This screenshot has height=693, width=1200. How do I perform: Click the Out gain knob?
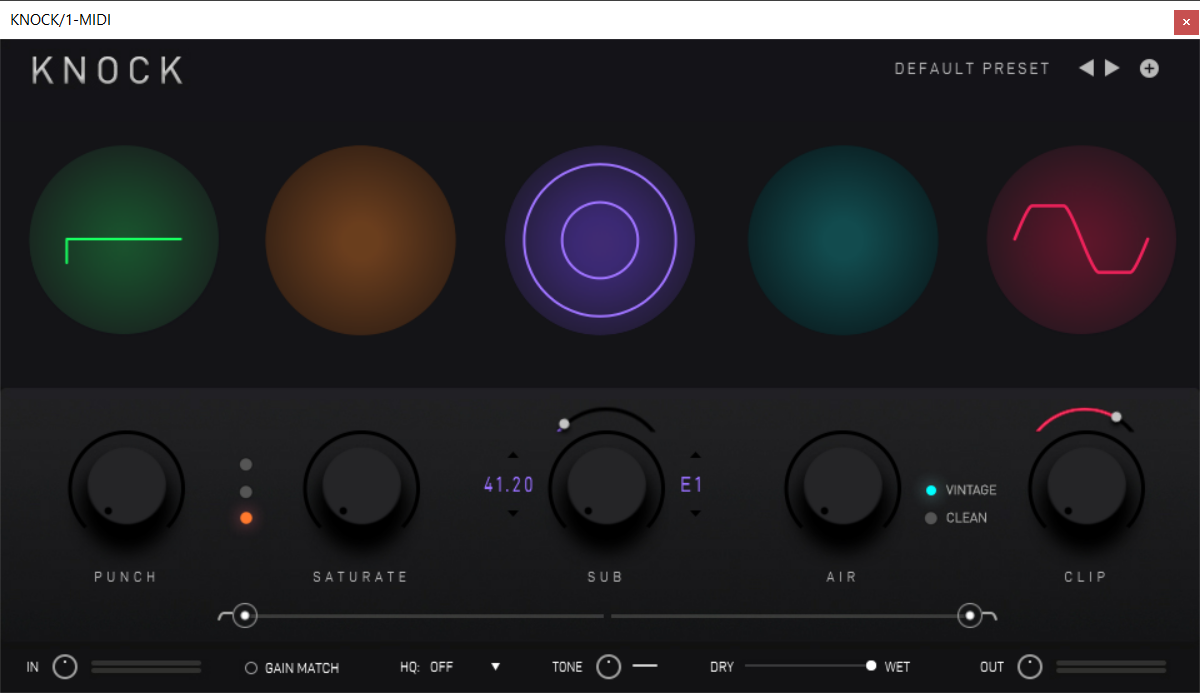[x=1030, y=667]
